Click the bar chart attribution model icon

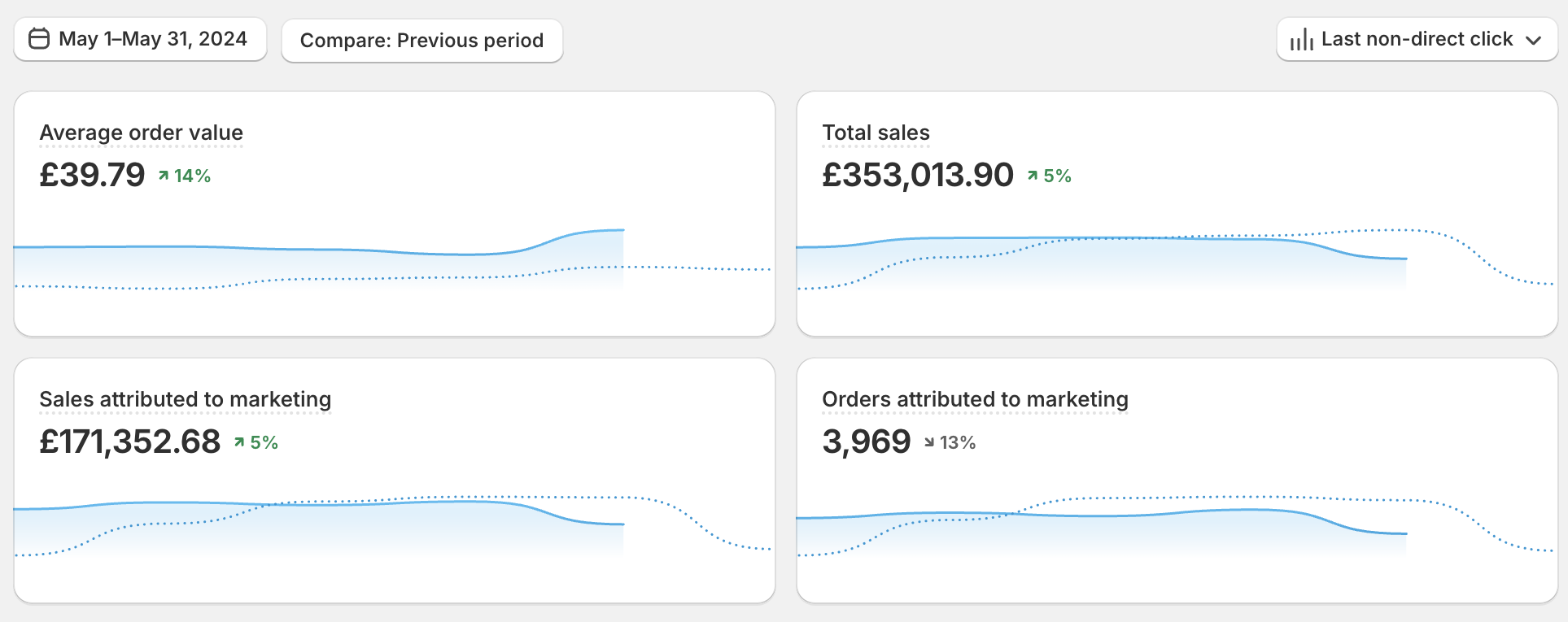(1301, 40)
